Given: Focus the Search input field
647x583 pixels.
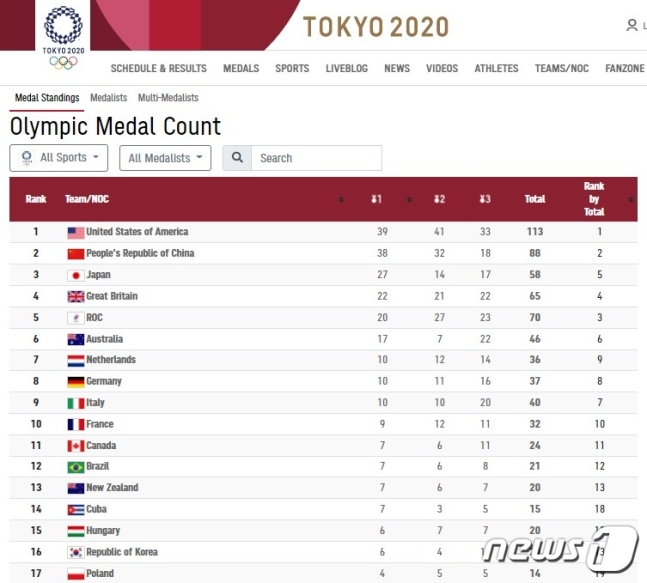Looking at the screenshot, I should click(x=316, y=158).
